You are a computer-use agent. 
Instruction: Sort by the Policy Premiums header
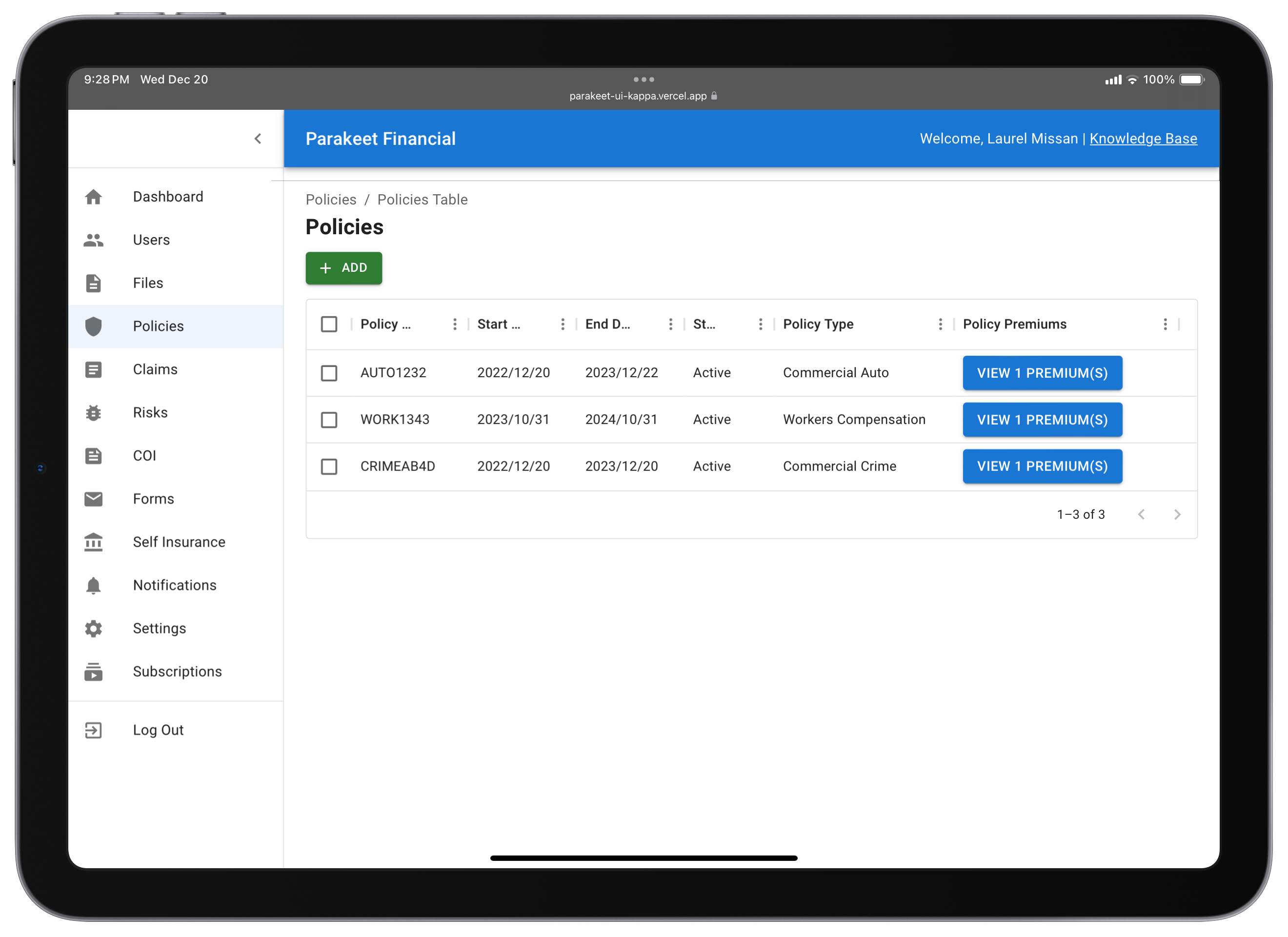click(x=1015, y=325)
